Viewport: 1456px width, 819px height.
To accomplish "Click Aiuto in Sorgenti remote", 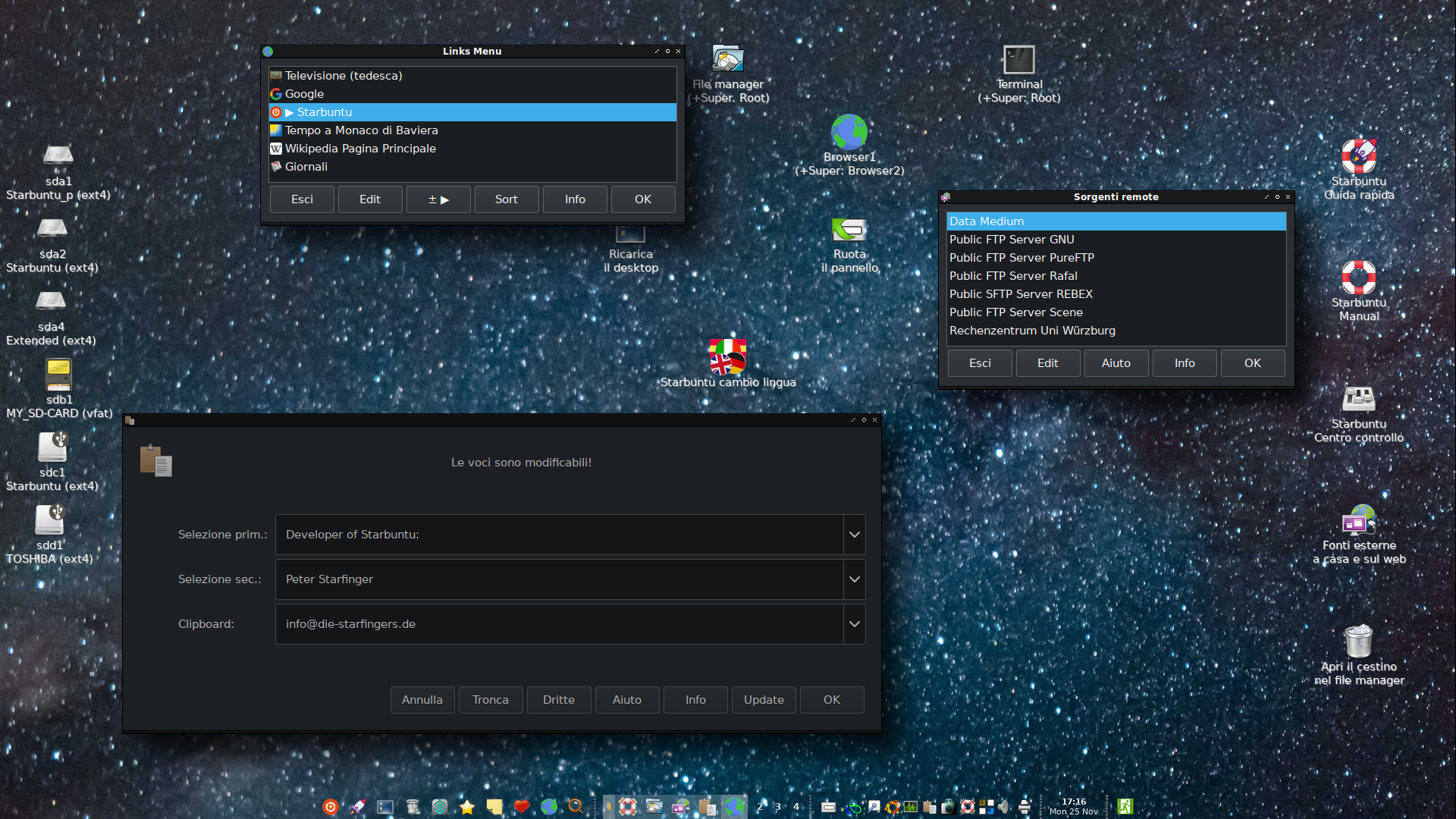I will coord(1116,363).
